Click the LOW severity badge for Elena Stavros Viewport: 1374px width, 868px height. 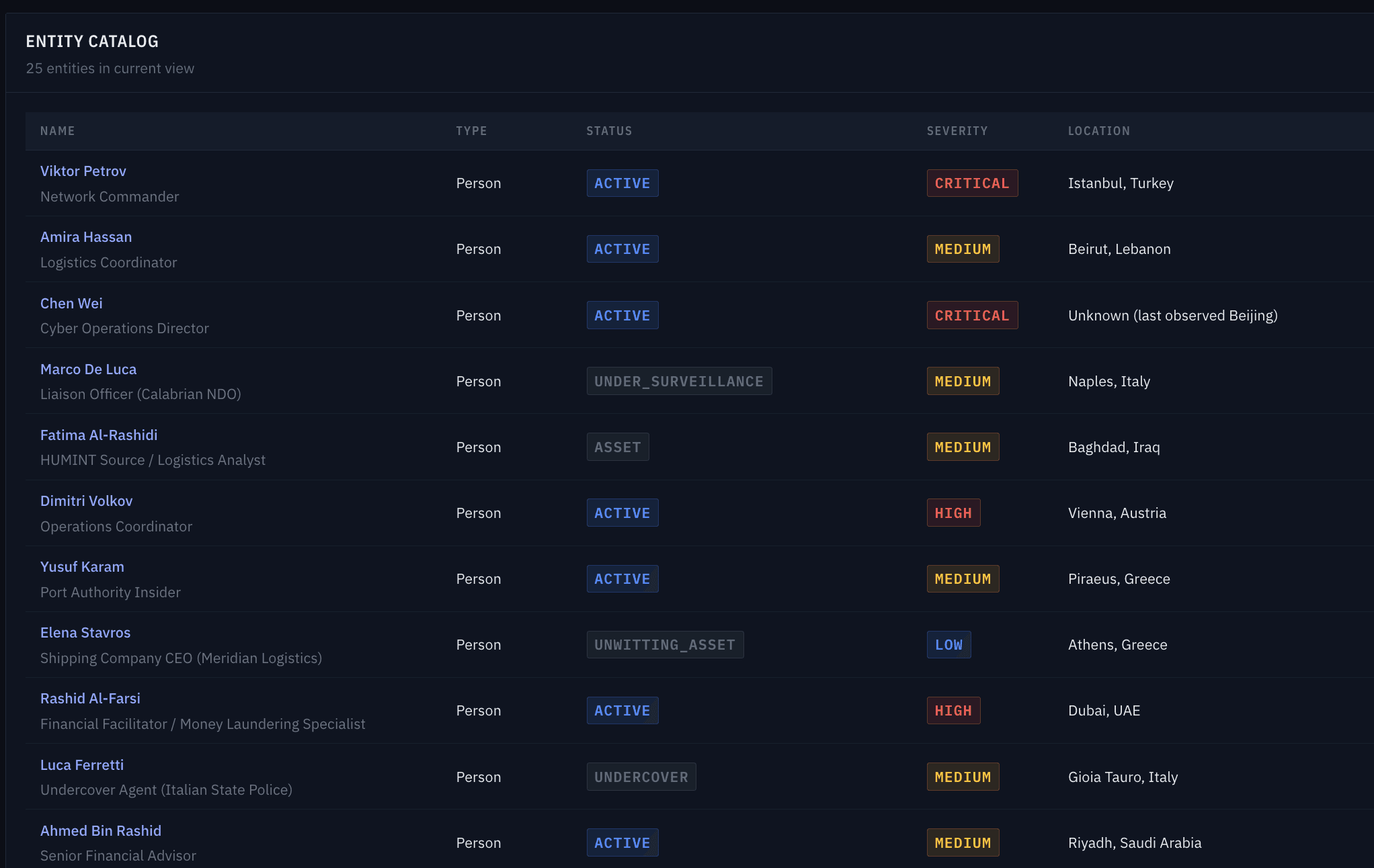coord(948,644)
